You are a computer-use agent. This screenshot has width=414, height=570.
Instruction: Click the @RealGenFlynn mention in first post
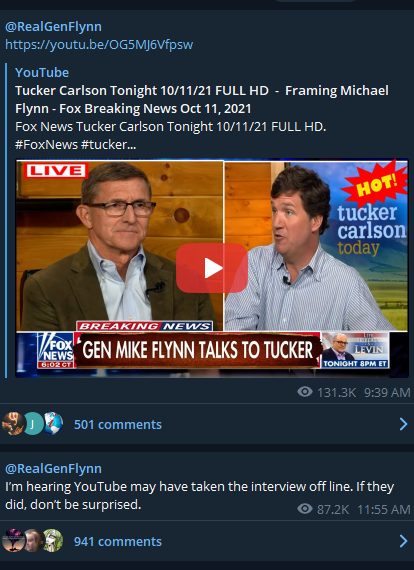(53, 27)
